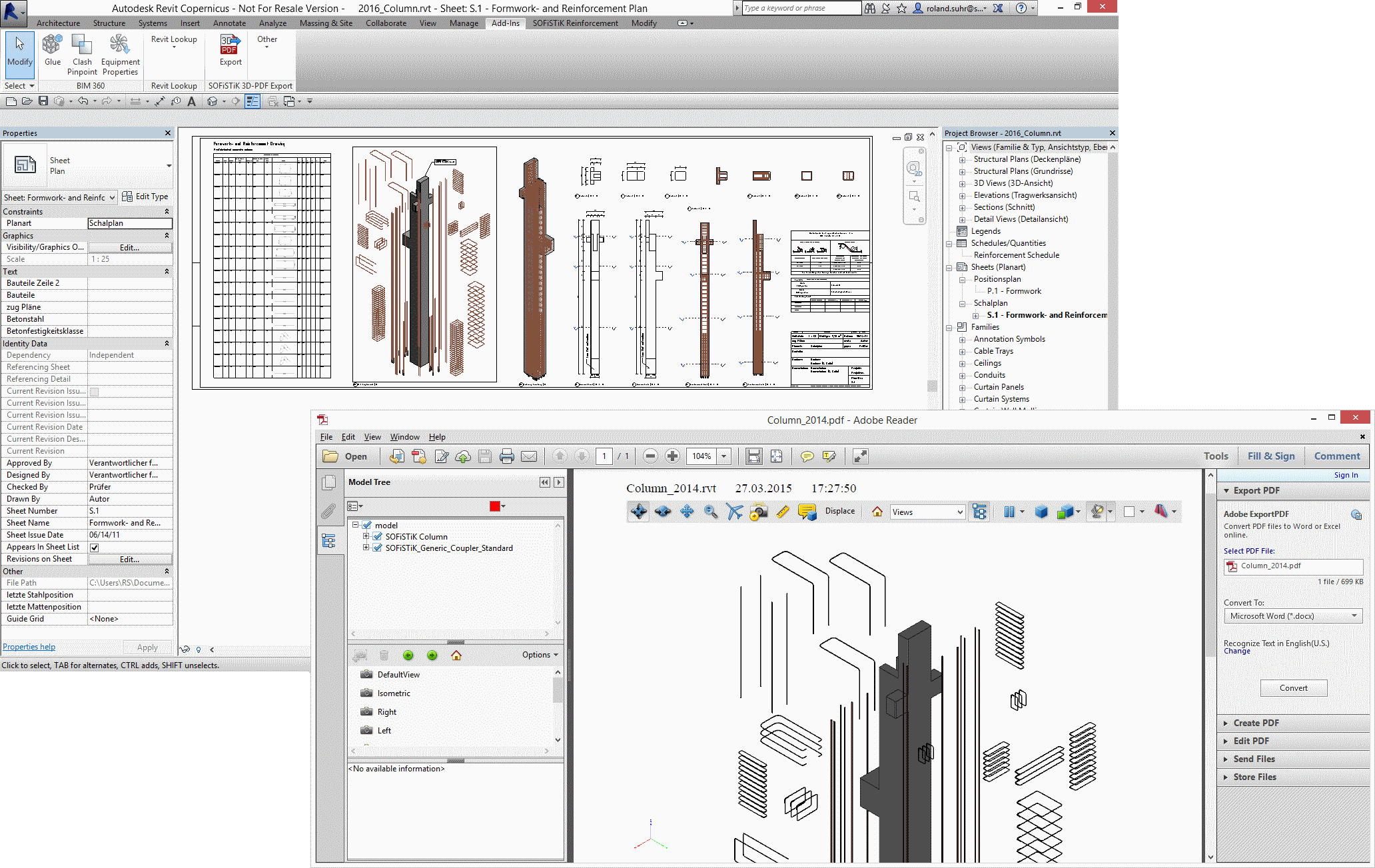Open Clash Pinpoint tool
1375x868 pixels.
click(x=82, y=55)
